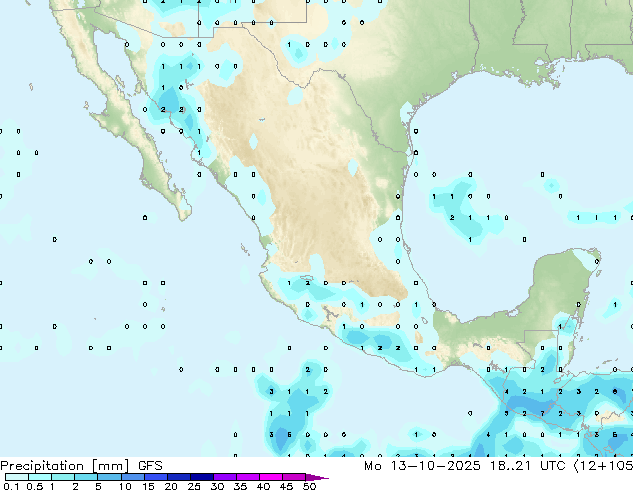Click the '18..21' time range text
The width and height of the screenshot is (634, 490).
(x=510, y=466)
